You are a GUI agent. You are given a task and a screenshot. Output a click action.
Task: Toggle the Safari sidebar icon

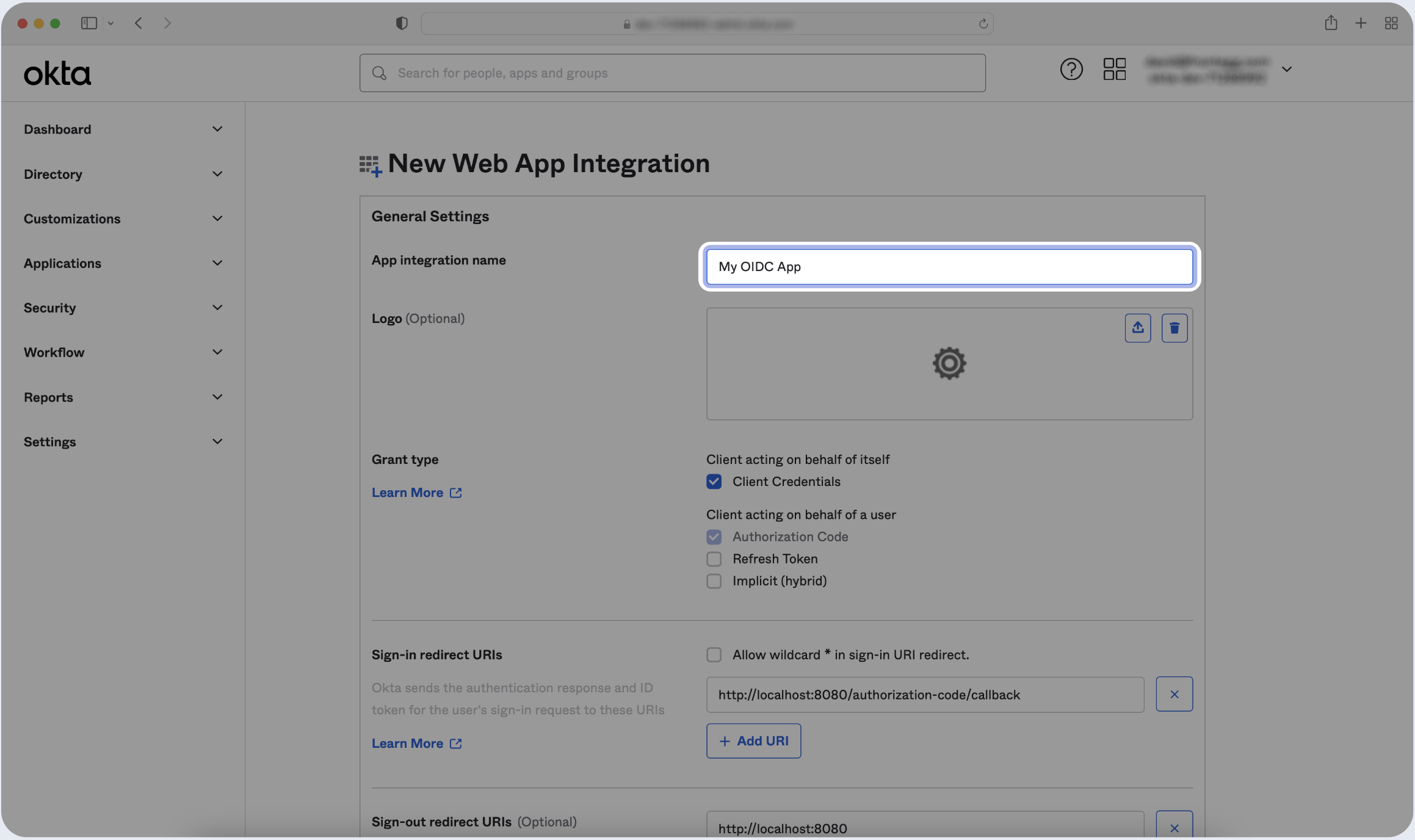[x=89, y=23]
